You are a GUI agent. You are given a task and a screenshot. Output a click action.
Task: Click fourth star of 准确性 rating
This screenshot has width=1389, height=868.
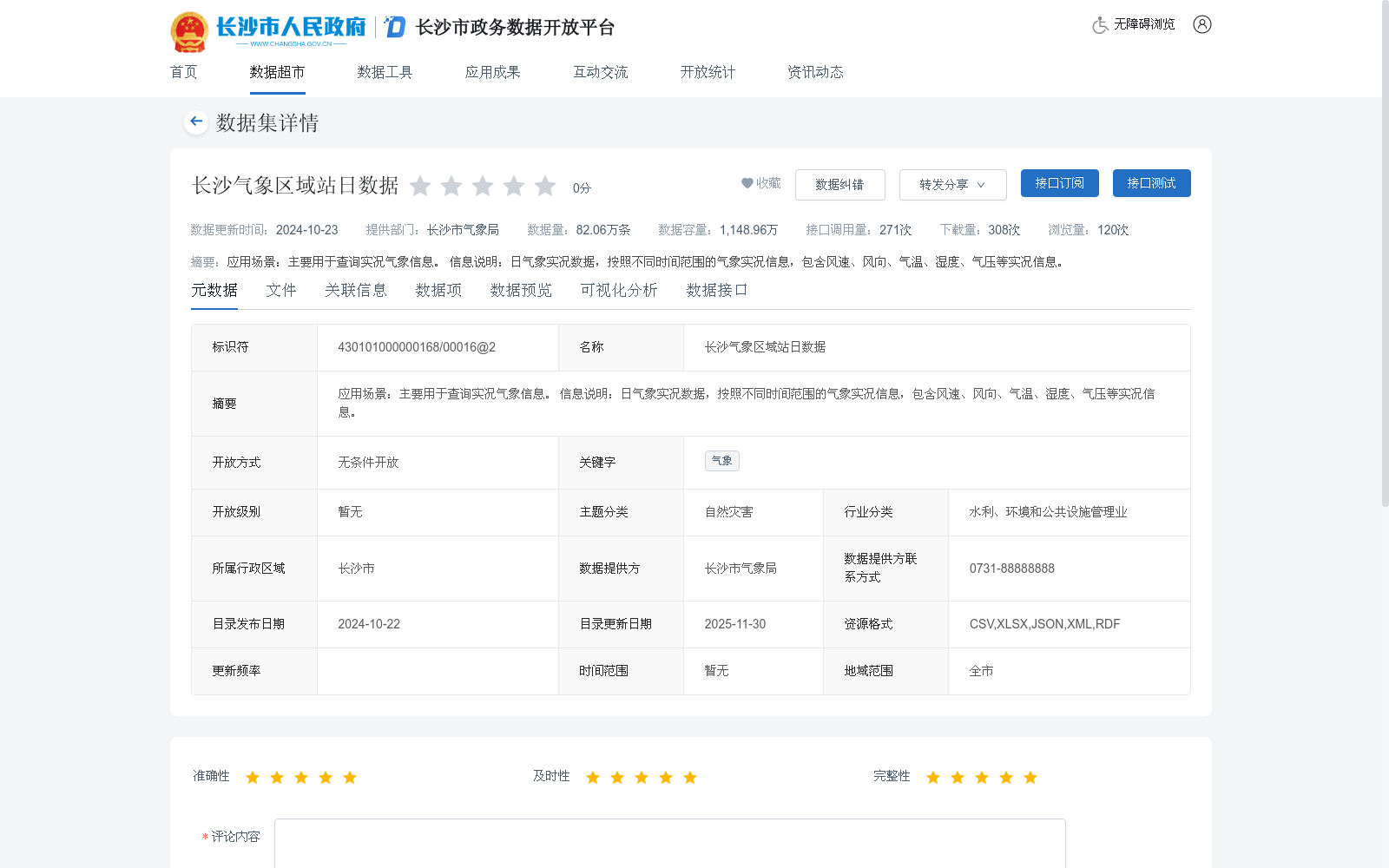(326, 777)
